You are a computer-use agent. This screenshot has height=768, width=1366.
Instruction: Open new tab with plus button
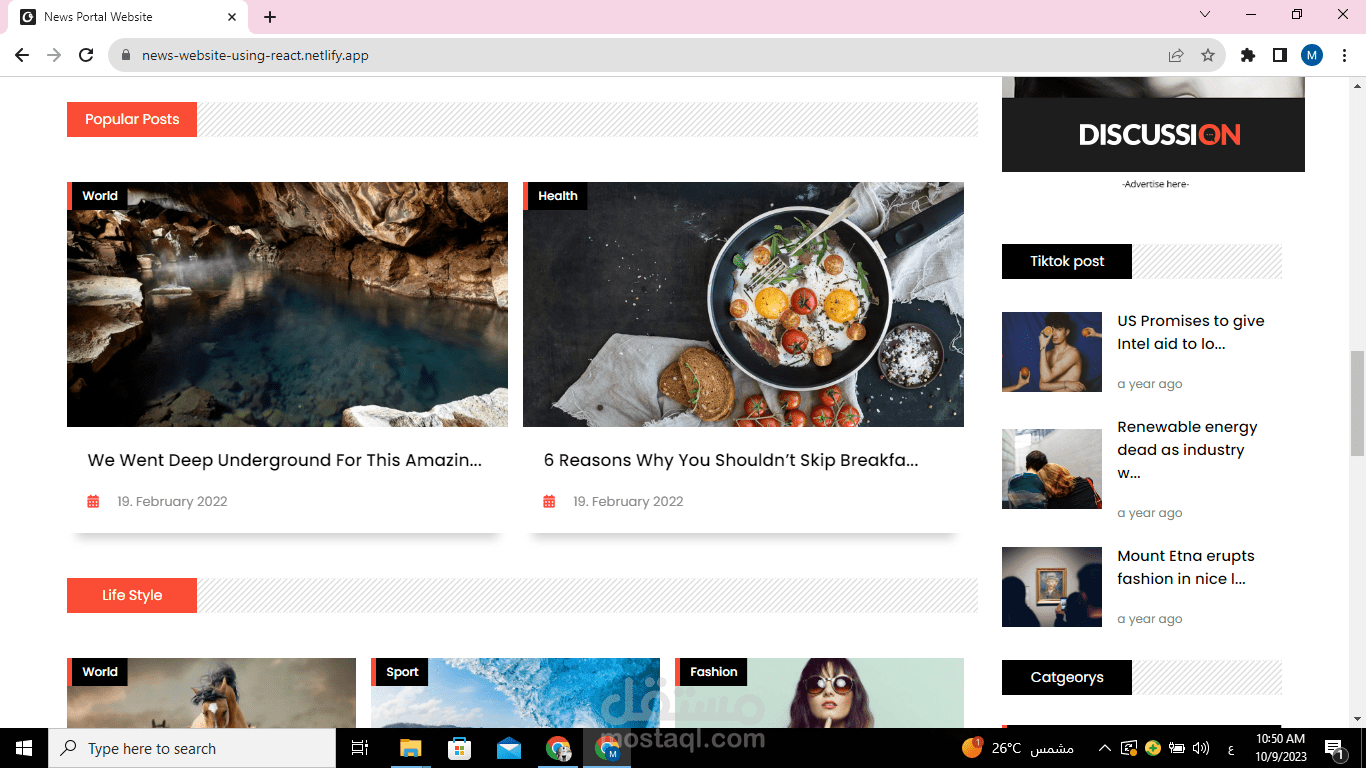[x=270, y=17]
